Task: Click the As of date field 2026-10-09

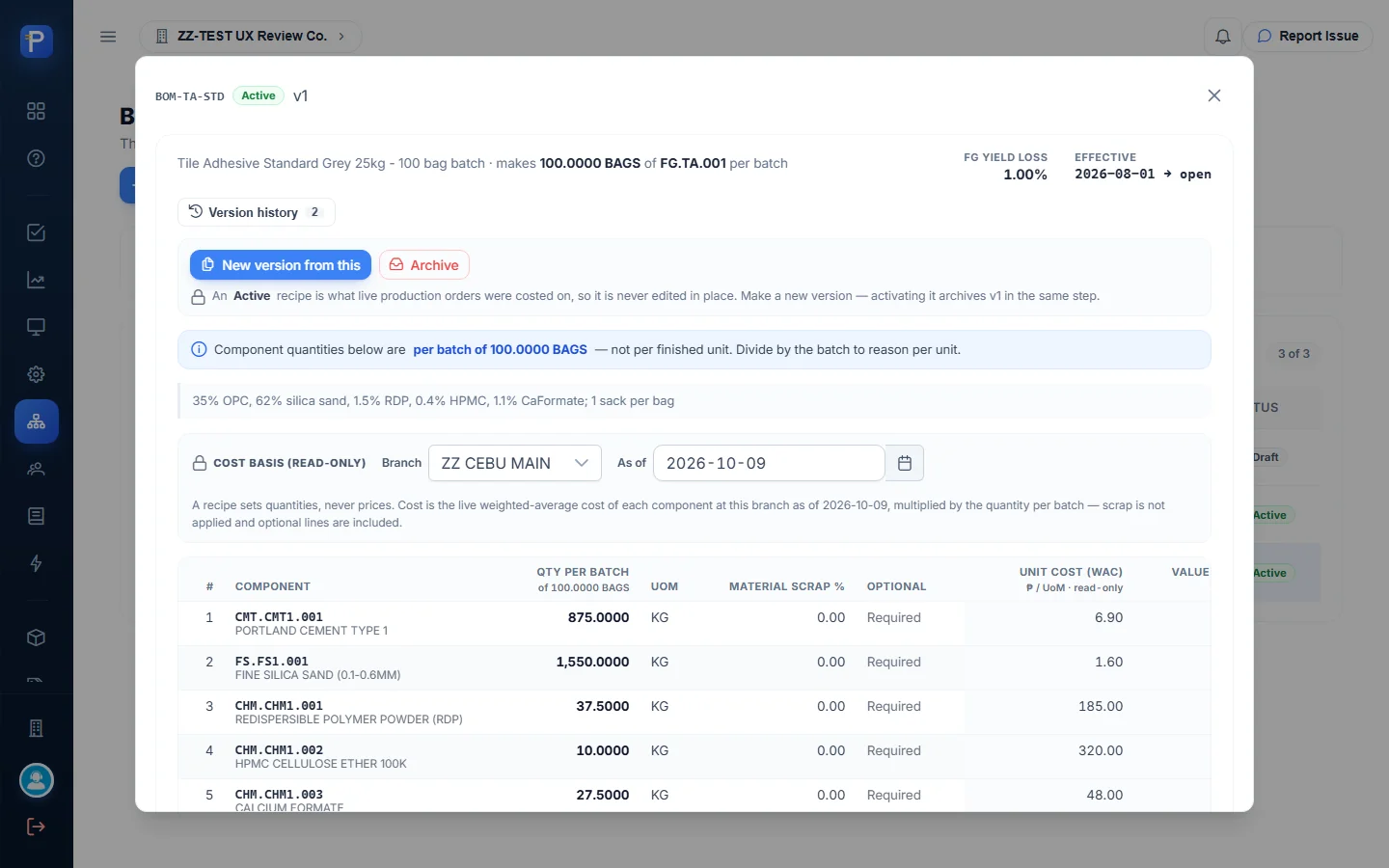Action: (769, 463)
